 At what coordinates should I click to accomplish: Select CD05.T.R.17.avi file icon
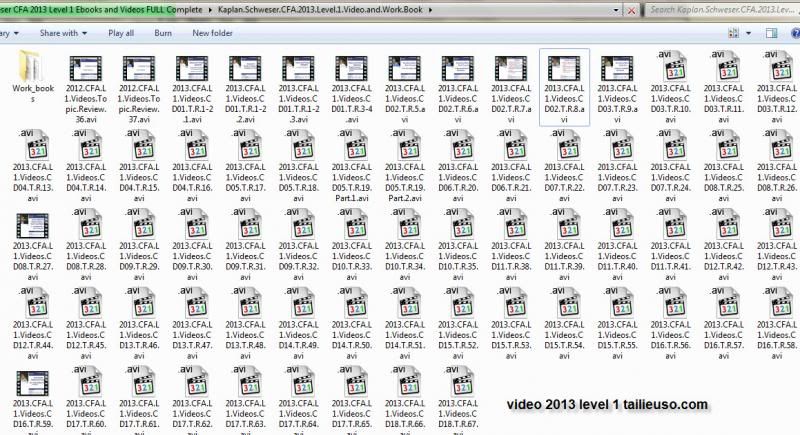pos(245,145)
